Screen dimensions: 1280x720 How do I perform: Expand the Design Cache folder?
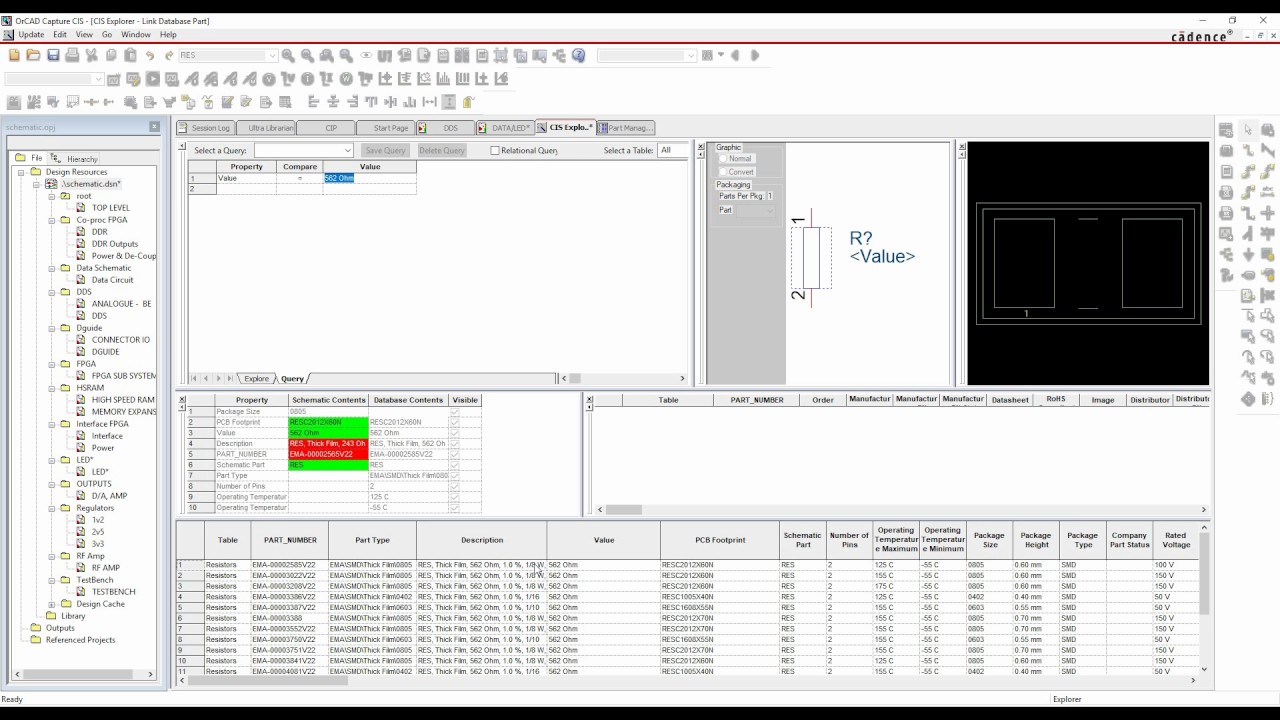point(53,604)
